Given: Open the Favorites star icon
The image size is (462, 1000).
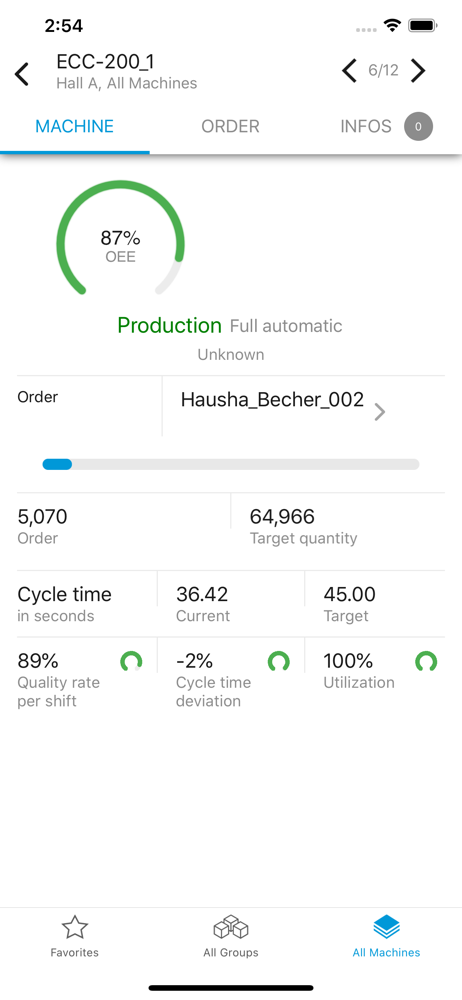Looking at the screenshot, I should (x=75, y=928).
